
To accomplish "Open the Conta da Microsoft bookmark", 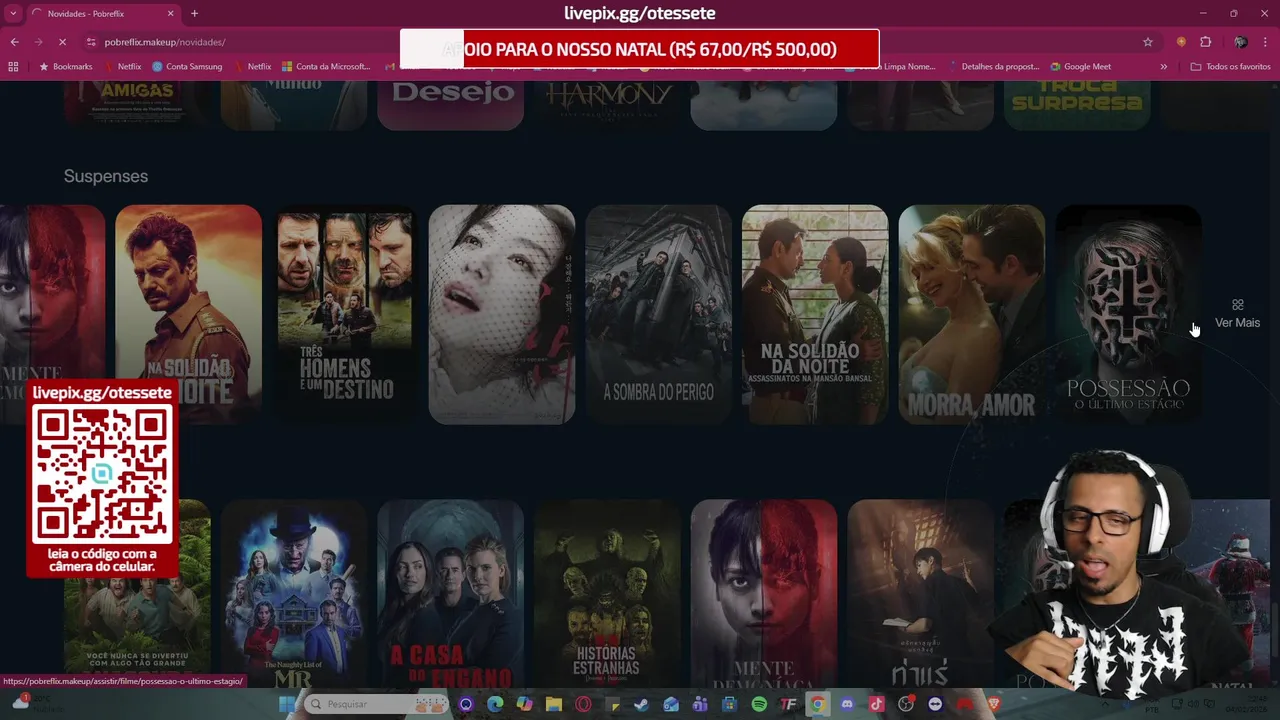I will (x=326, y=67).
